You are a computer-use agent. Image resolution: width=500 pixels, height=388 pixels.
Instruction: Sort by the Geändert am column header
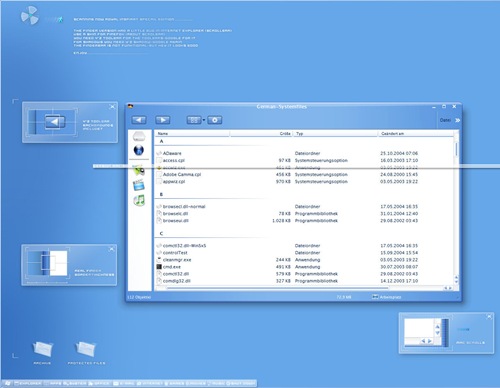tap(416, 134)
